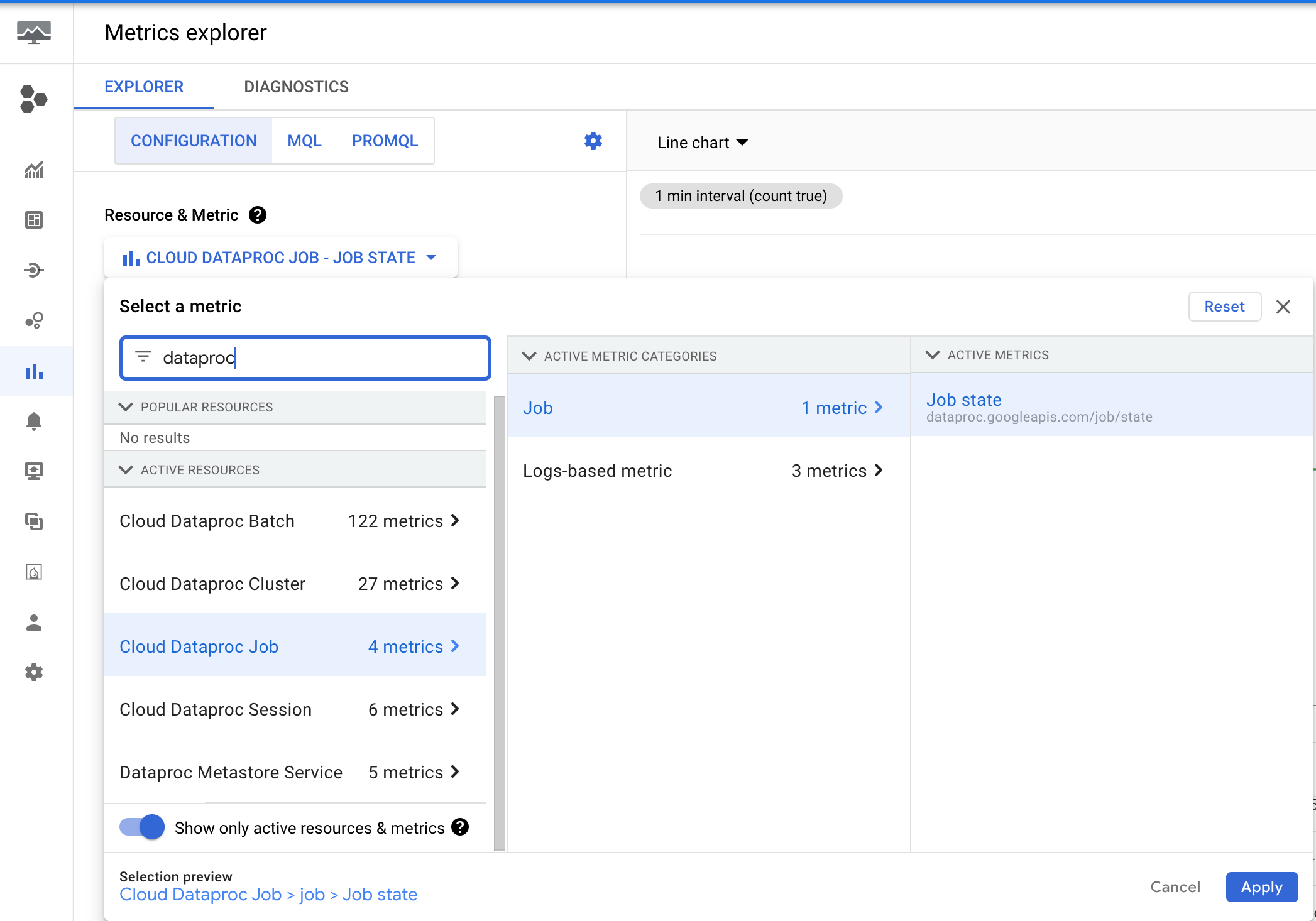
Task: Open the Line chart type dropdown
Action: (702, 143)
